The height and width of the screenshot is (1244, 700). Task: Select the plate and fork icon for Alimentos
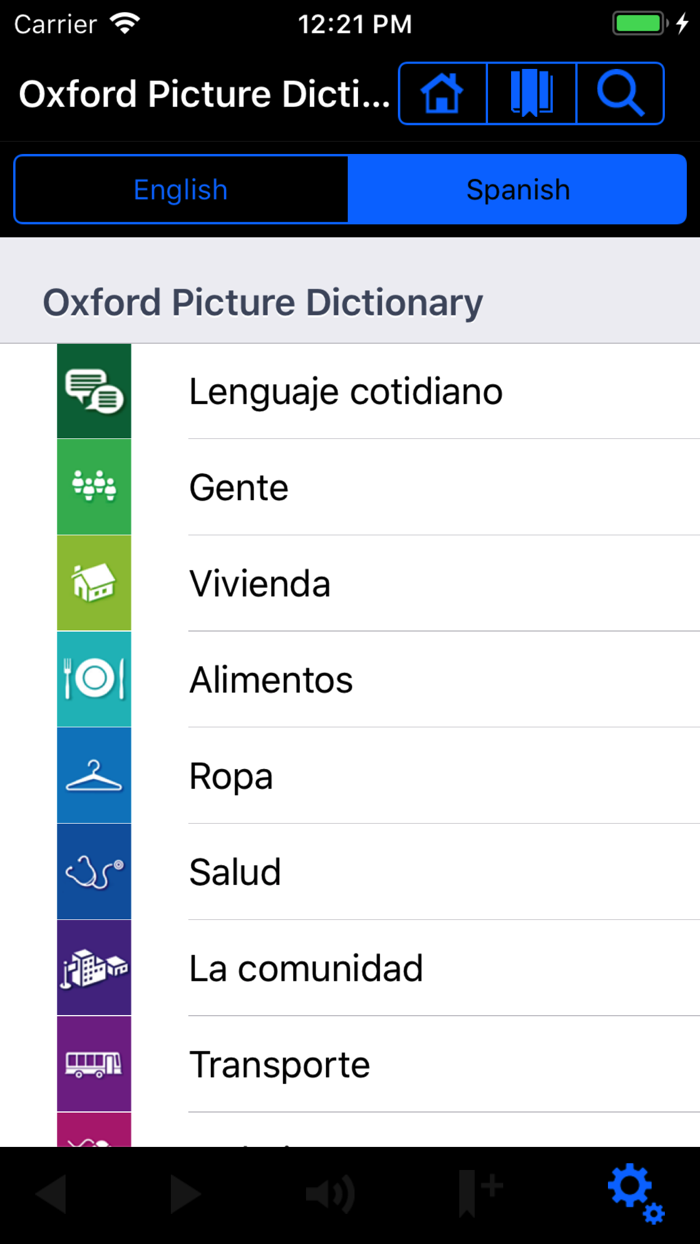click(94, 679)
